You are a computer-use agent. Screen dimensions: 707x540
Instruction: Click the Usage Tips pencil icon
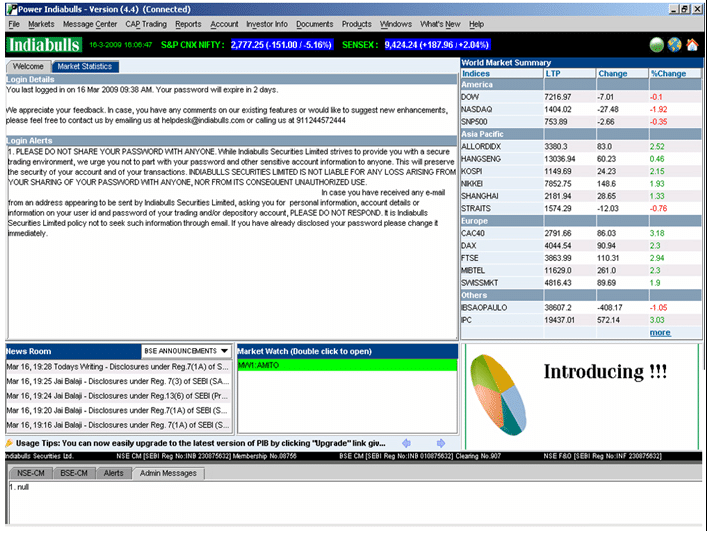point(9,443)
